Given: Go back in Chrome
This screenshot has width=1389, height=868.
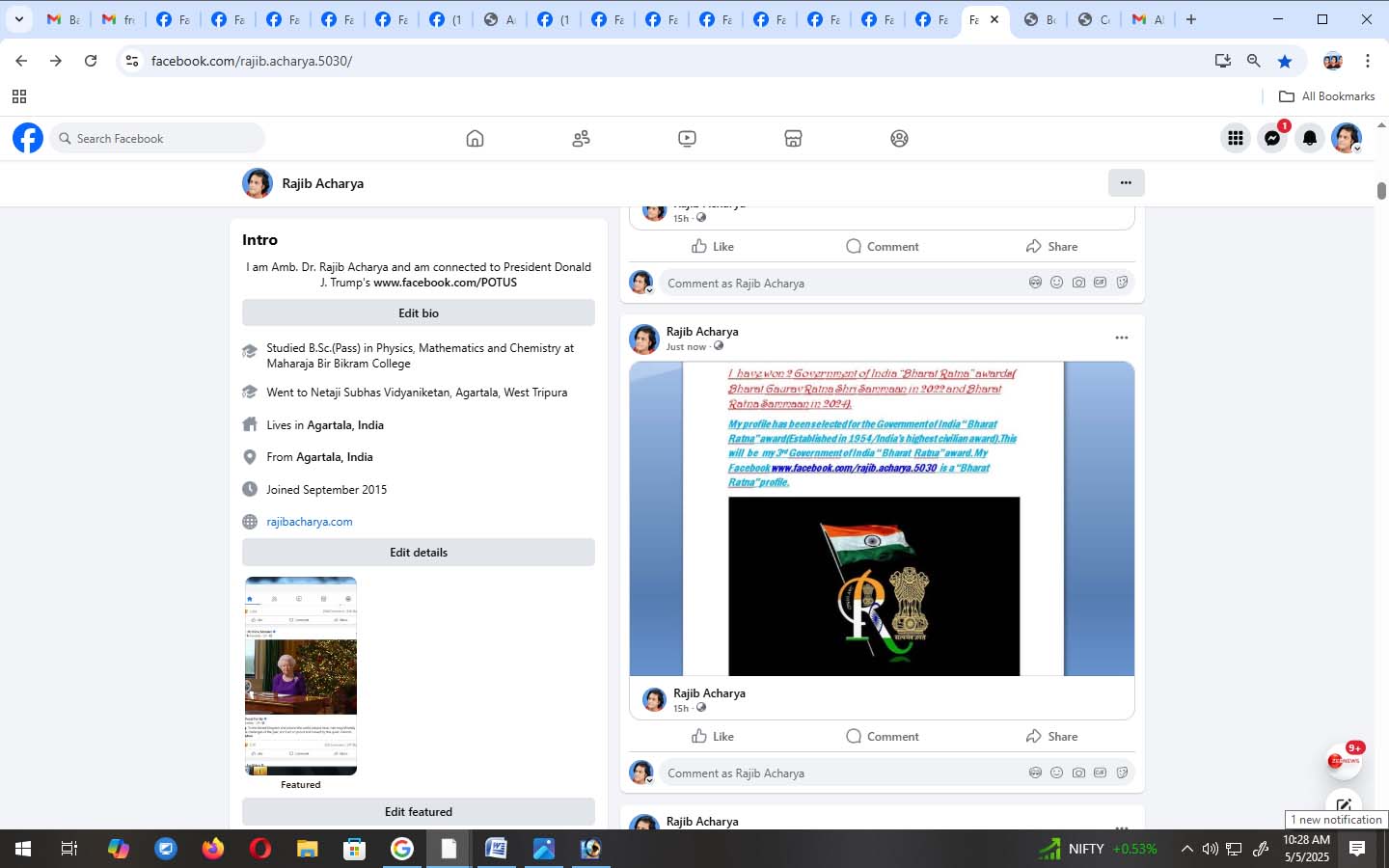Looking at the screenshot, I should (x=21, y=61).
